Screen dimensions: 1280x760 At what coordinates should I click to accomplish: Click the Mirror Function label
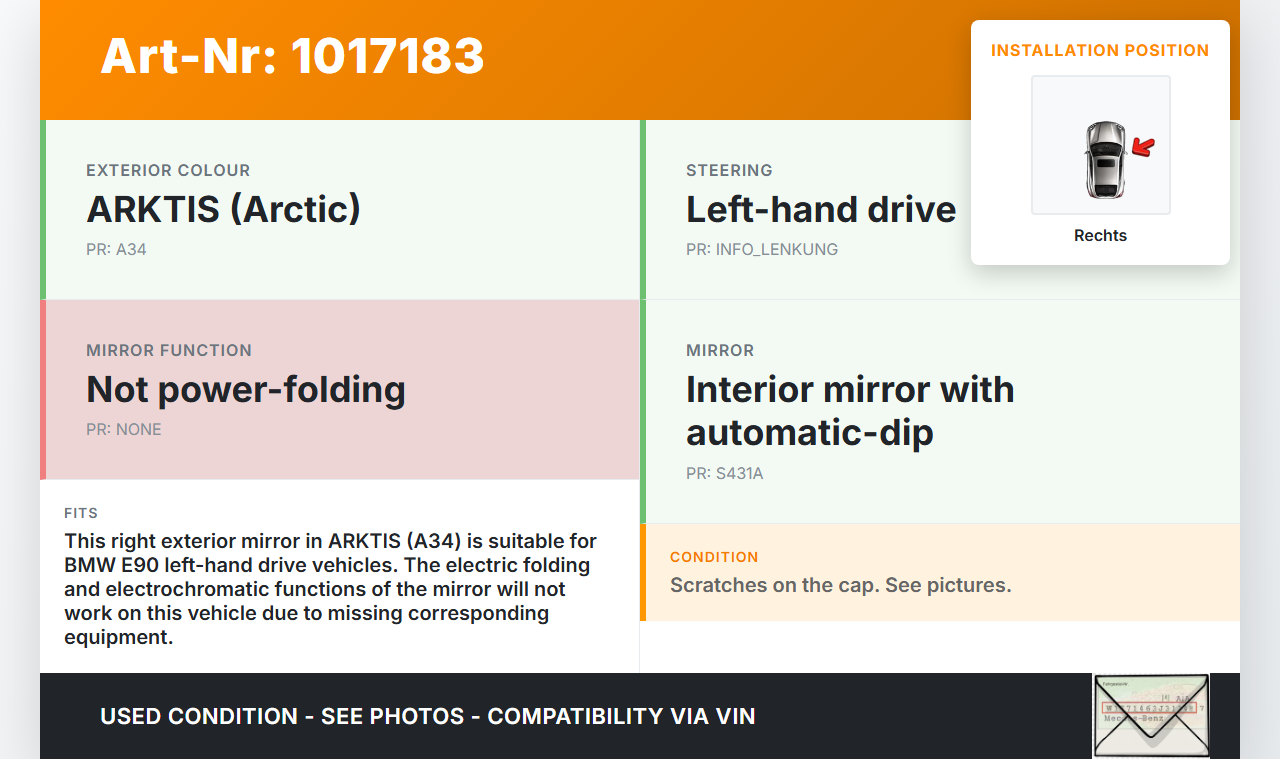(169, 350)
